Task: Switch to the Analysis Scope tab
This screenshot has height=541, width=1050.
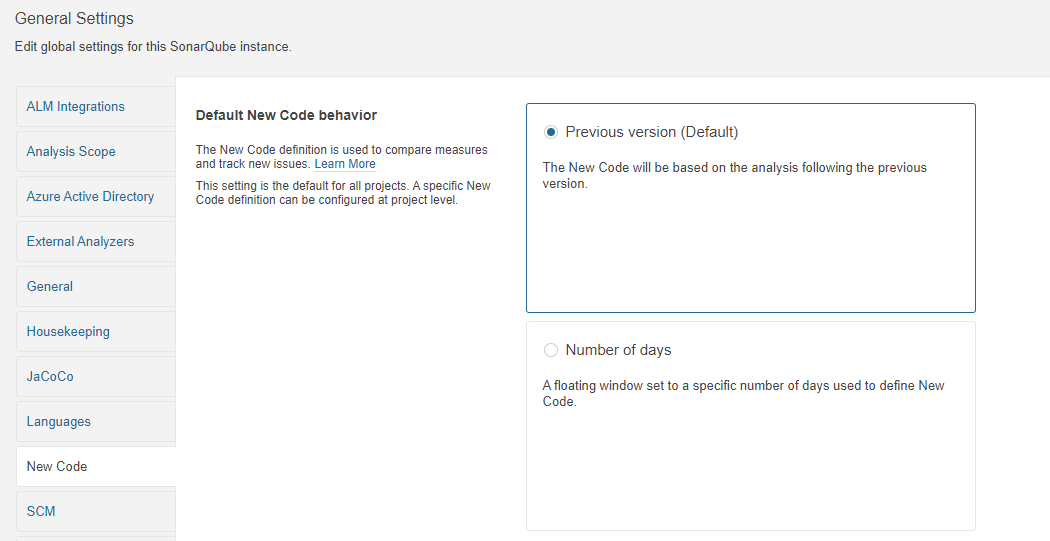Action: [x=71, y=152]
